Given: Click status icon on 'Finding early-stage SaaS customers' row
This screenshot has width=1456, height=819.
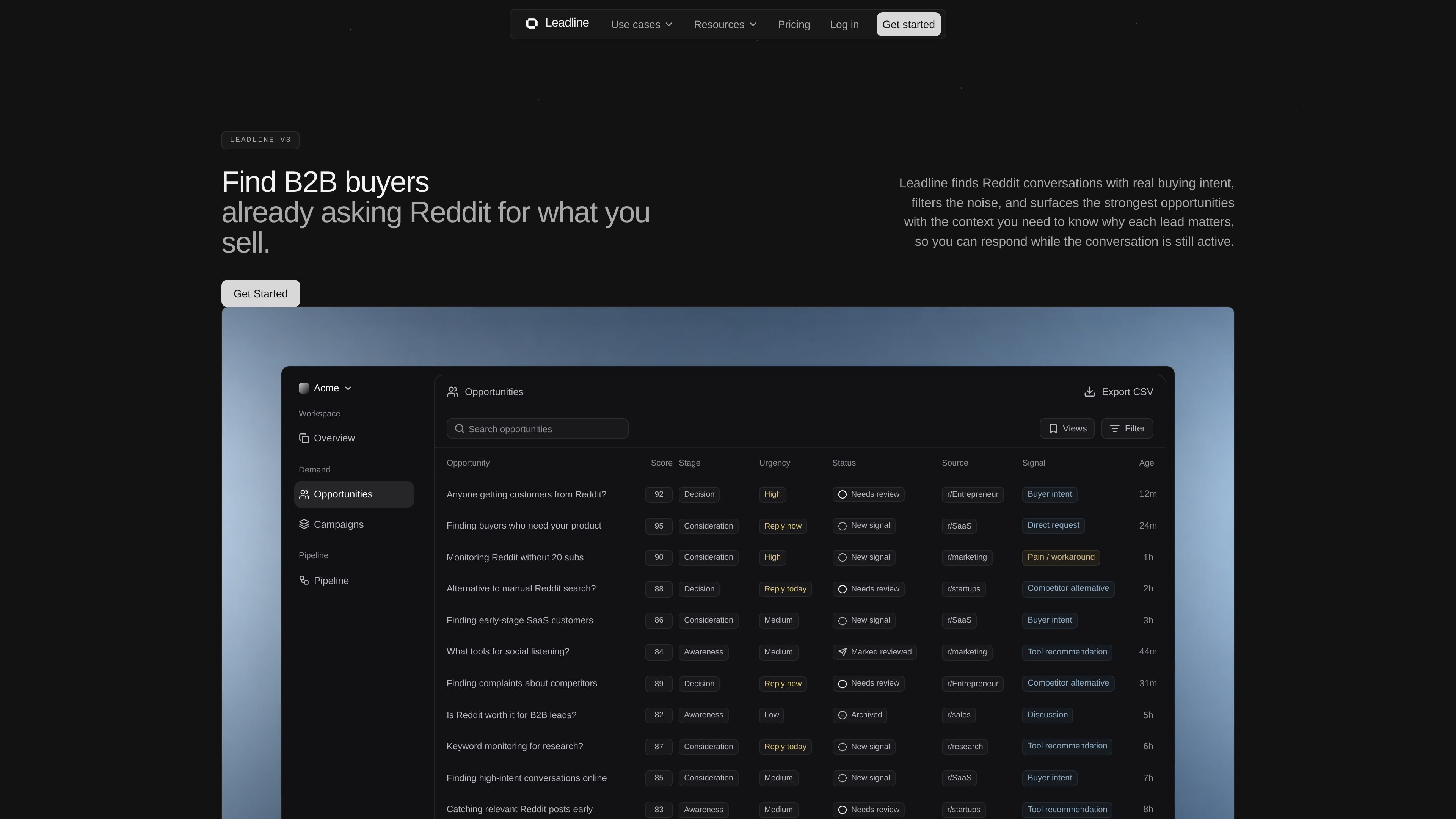Looking at the screenshot, I should [x=842, y=621].
